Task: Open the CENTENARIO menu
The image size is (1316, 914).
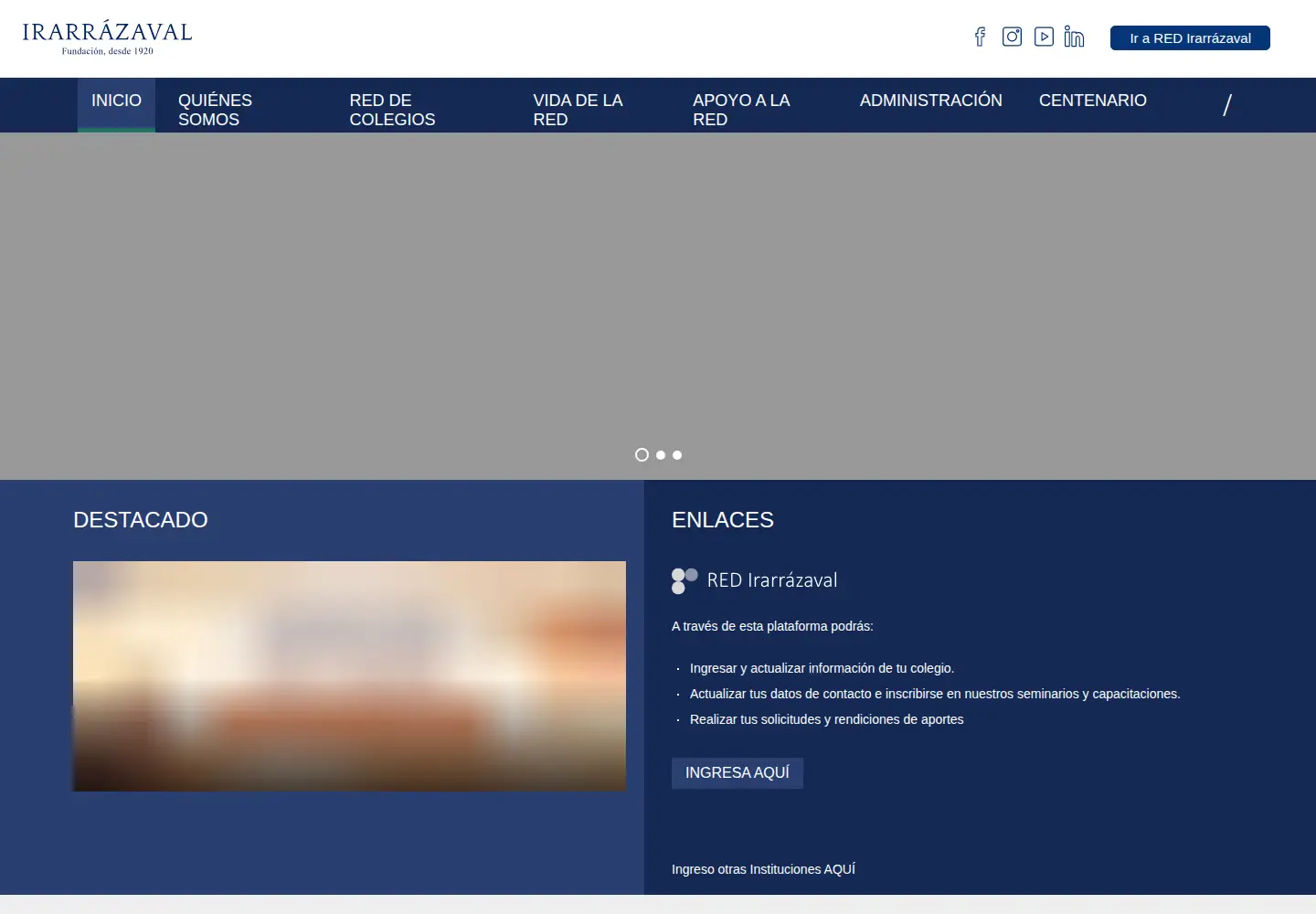Action: (1092, 101)
